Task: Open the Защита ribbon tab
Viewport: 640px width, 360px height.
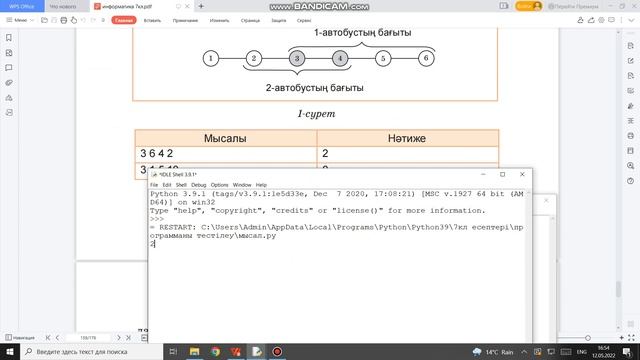Action: [x=279, y=20]
